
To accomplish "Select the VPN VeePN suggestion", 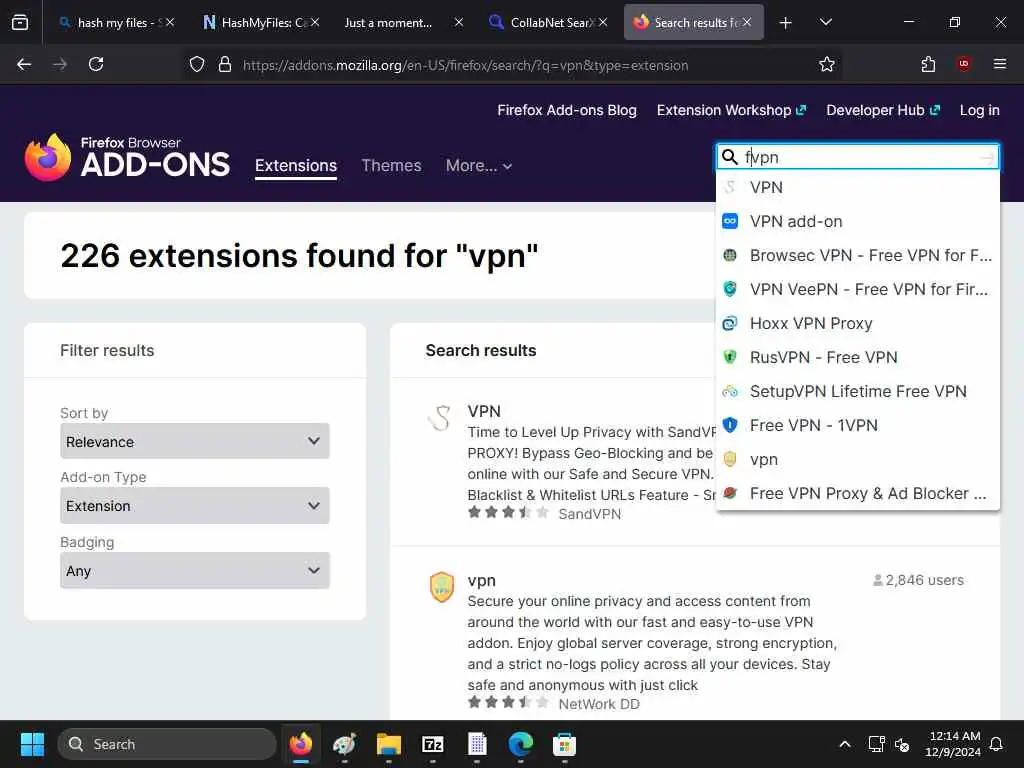I will pos(857,289).
